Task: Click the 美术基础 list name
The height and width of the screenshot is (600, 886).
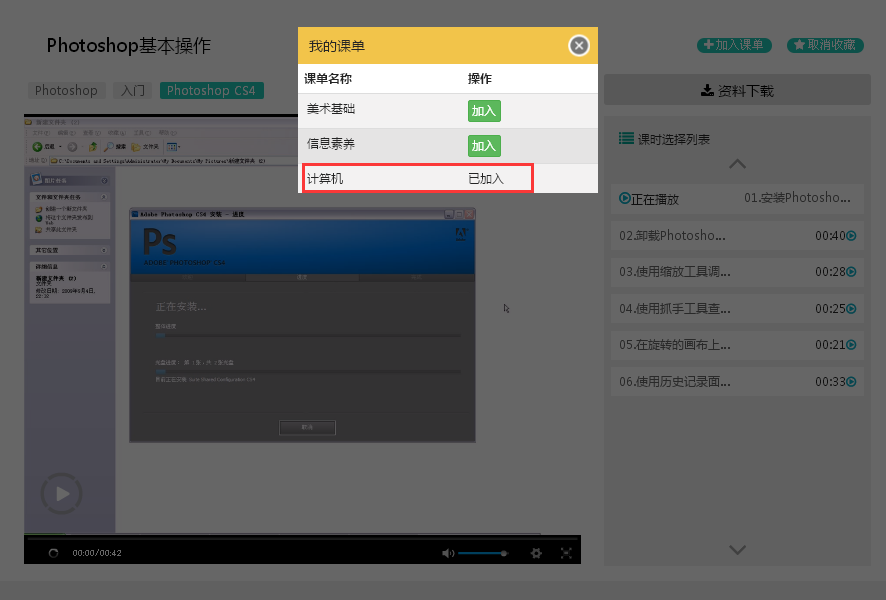Action: click(331, 109)
